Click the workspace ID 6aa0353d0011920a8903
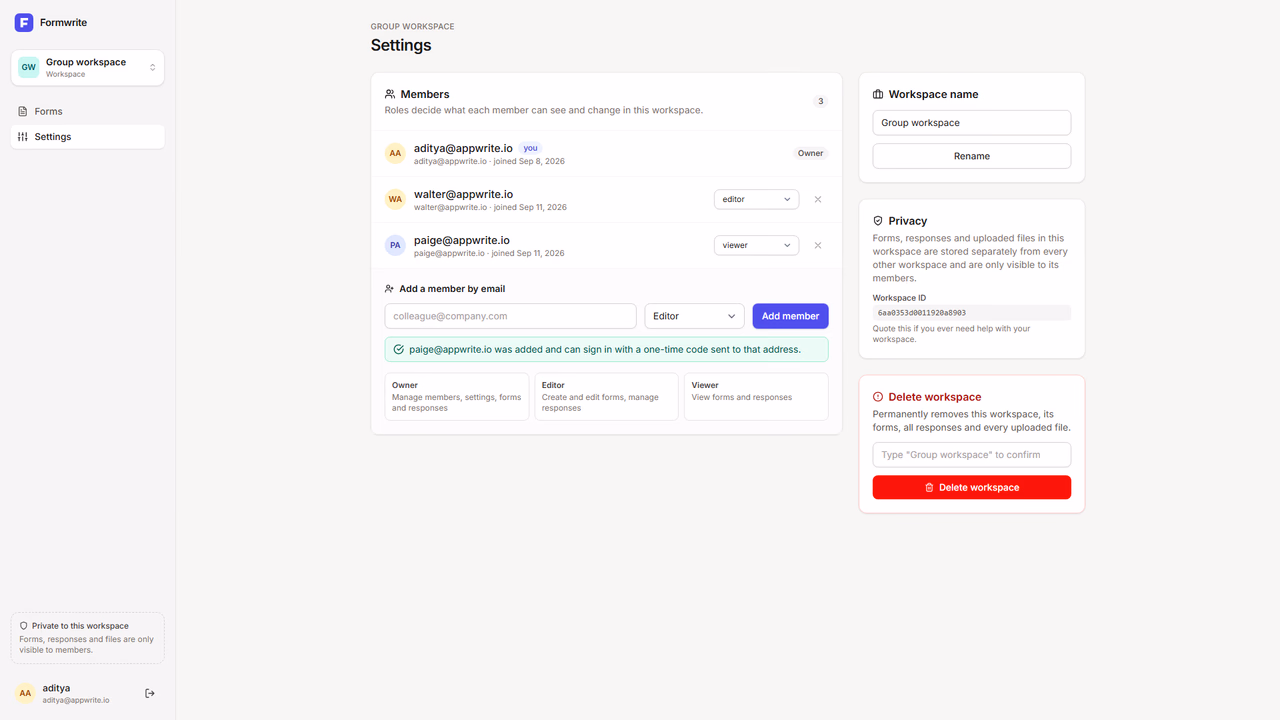The width and height of the screenshot is (1280, 720). [972, 313]
